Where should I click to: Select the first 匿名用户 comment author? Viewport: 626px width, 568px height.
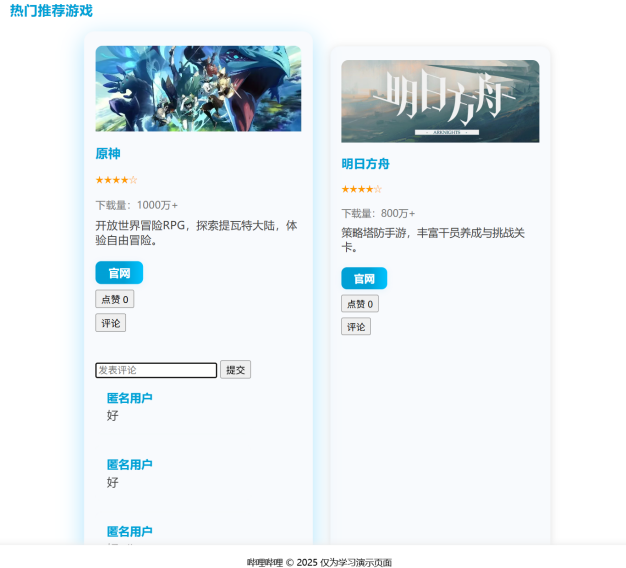(130, 398)
